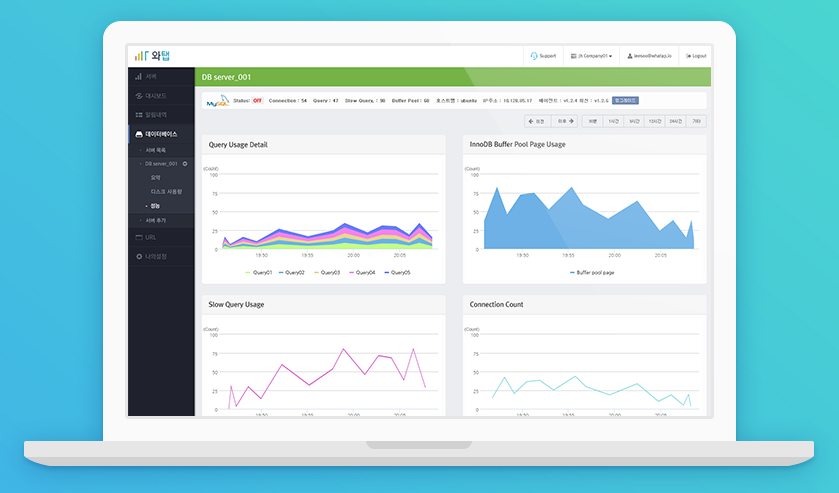Click the InnoDB Buffer Pool Page Usage title
The height and width of the screenshot is (493, 839).
click(517, 145)
